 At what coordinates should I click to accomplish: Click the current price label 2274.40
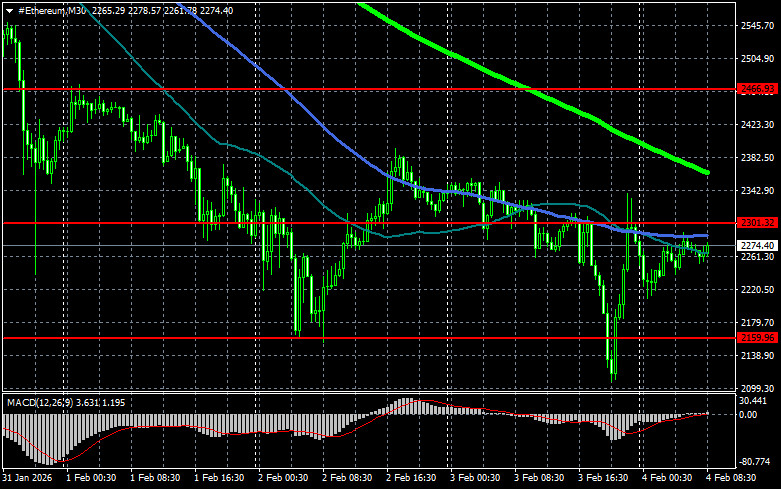[758, 245]
